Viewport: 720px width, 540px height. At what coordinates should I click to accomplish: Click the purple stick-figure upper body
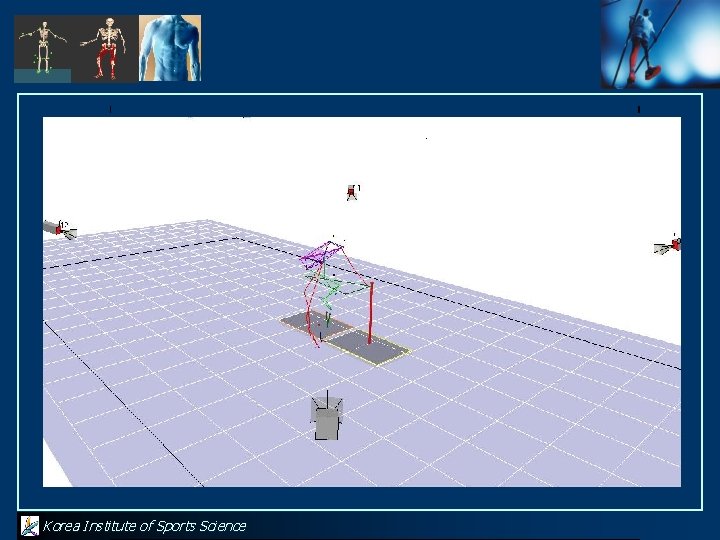pos(321,255)
